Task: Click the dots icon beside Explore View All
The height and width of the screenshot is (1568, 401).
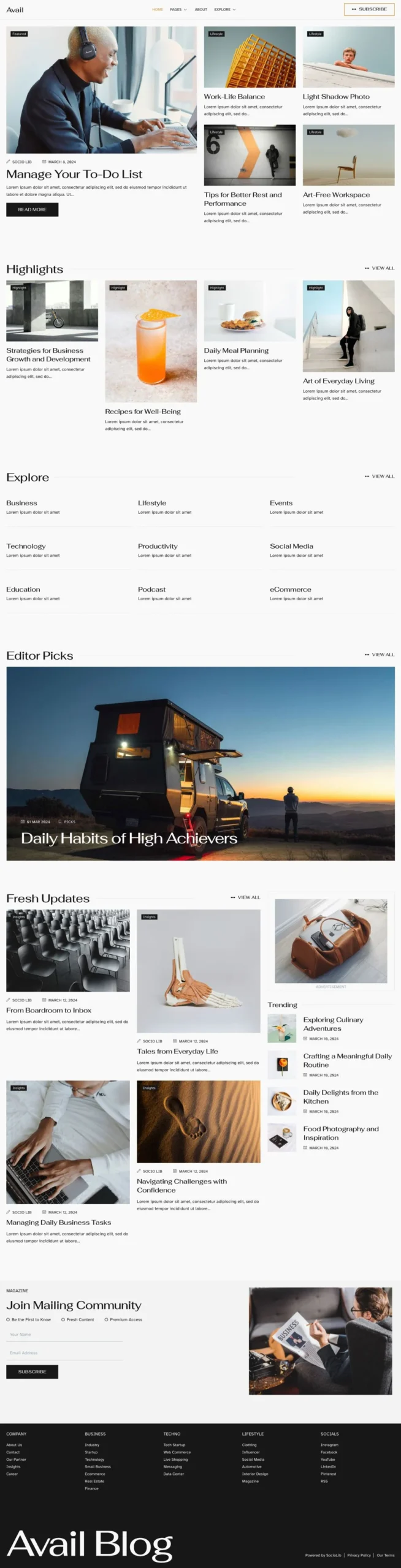Action: pyautogui.click(x=367, y=476)
